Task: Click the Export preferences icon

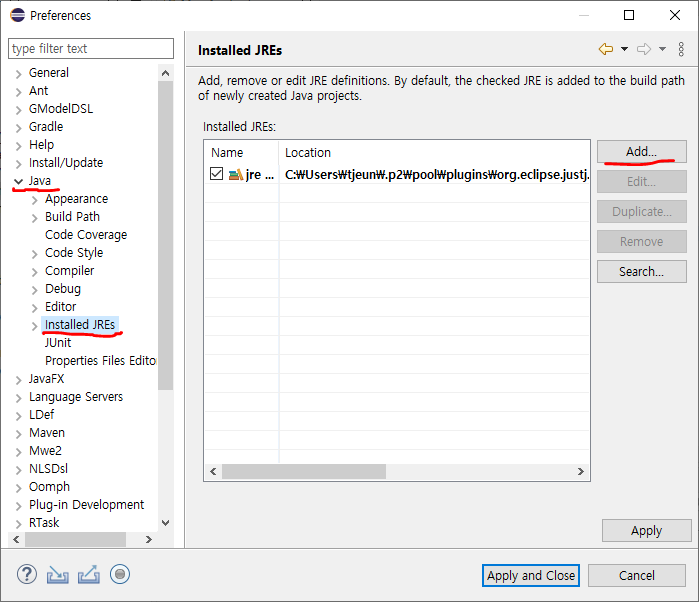Action: pos(88,574)
